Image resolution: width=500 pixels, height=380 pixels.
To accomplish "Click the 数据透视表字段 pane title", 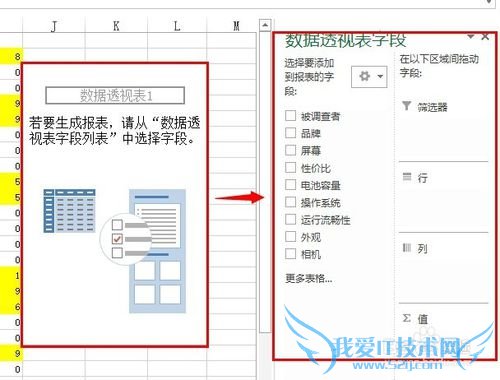I will (345, 40).
